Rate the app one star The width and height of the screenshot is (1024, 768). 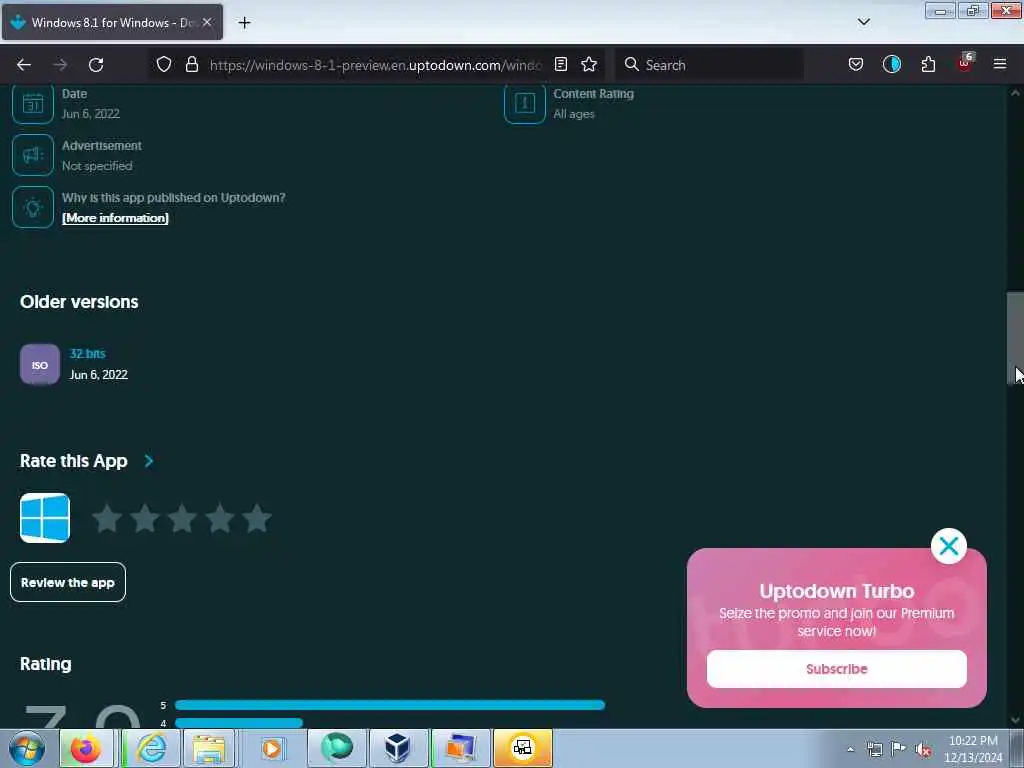(107, 519)
